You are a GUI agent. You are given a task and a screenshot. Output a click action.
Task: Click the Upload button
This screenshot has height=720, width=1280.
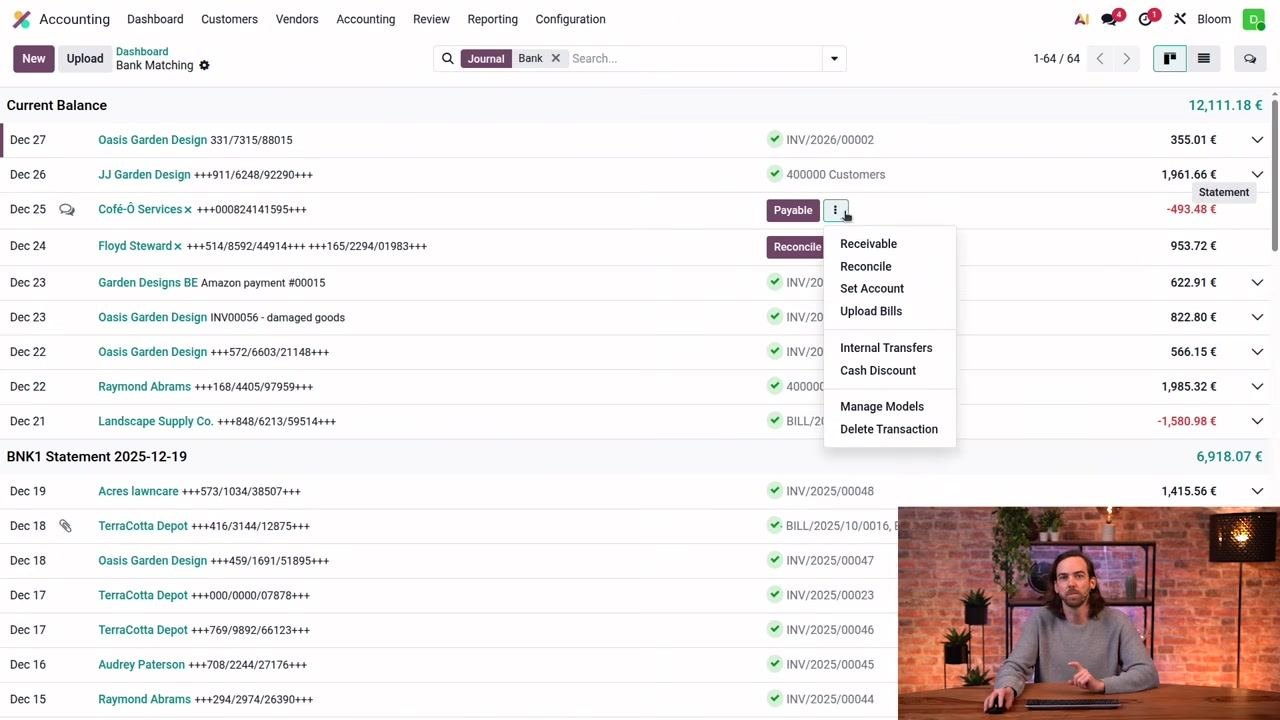pyautogui.click(x=85, y=59)
